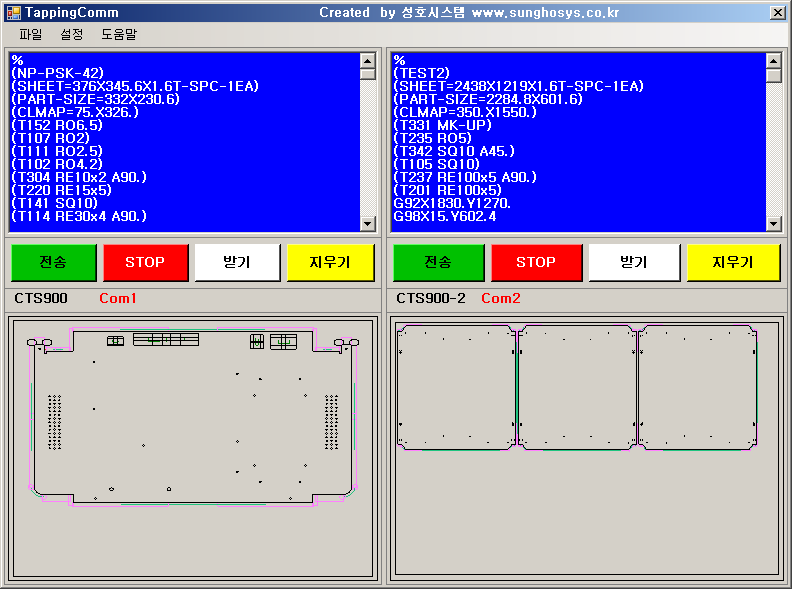Click scroll-up arrow of right code panel

click(x=774, y=61)
